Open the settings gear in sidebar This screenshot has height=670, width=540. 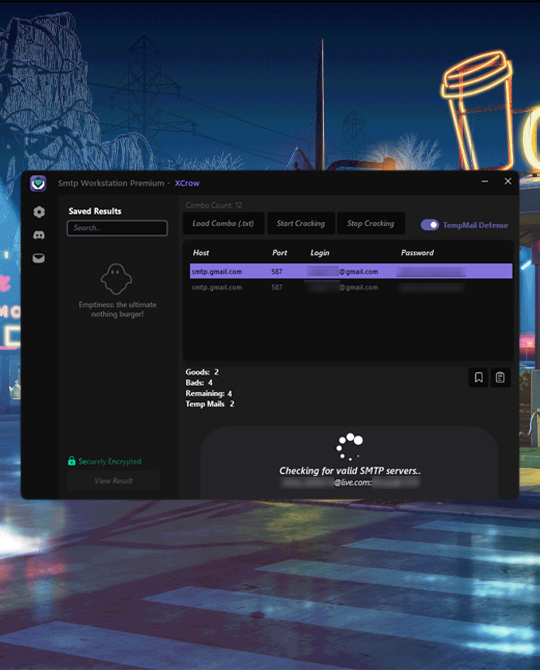tap(39, 212)
